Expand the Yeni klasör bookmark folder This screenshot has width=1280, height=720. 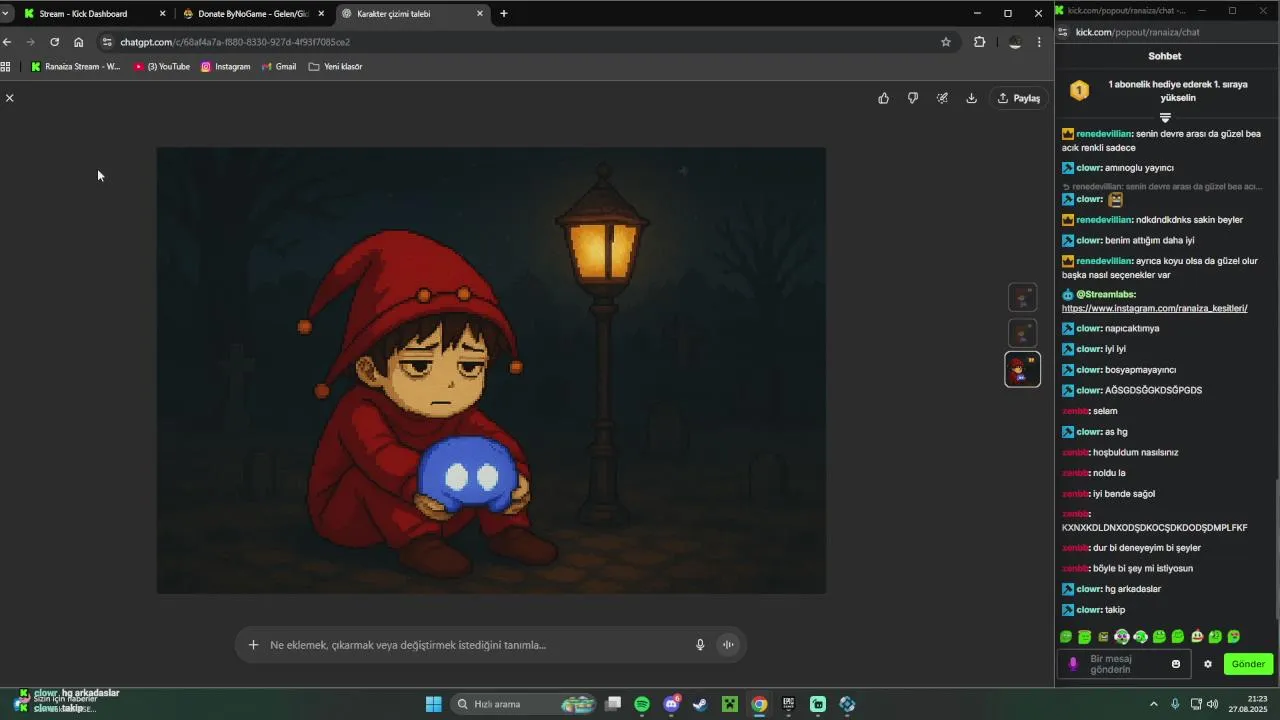pyautogui.click(x=335, y=67)
